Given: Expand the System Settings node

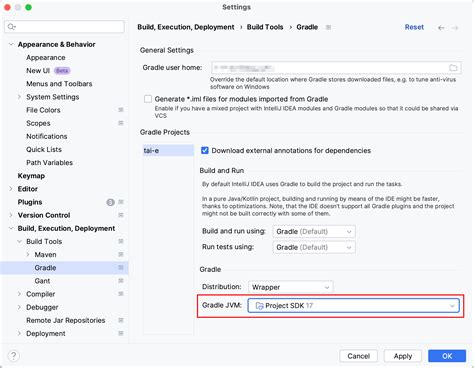Looking at the screenshot, I should click(19, 97).
